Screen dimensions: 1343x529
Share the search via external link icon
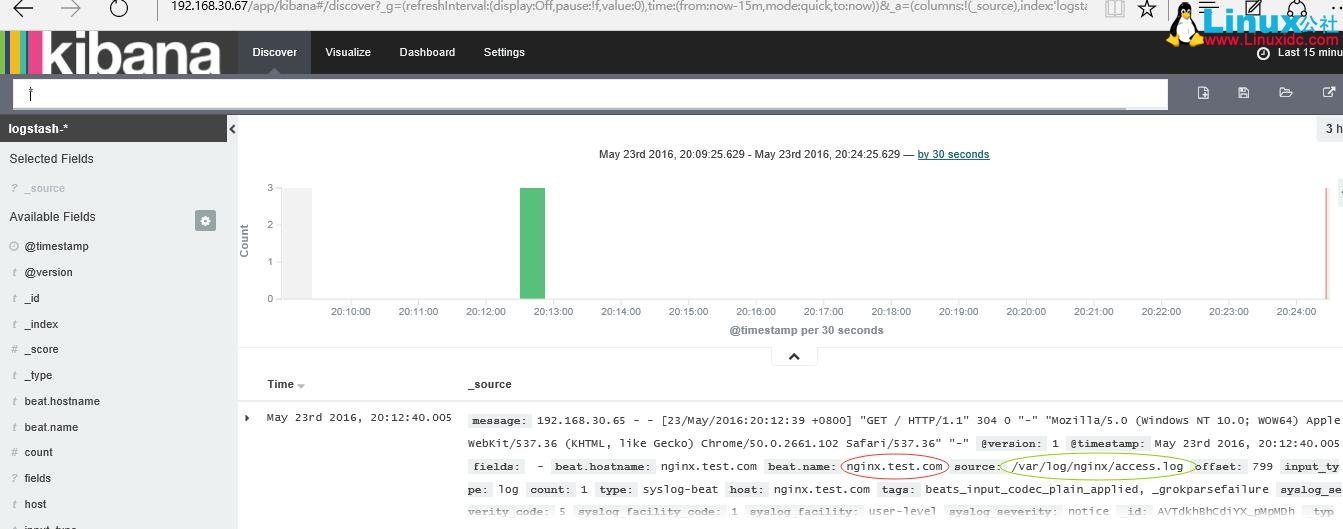(x=1327, y=93)
